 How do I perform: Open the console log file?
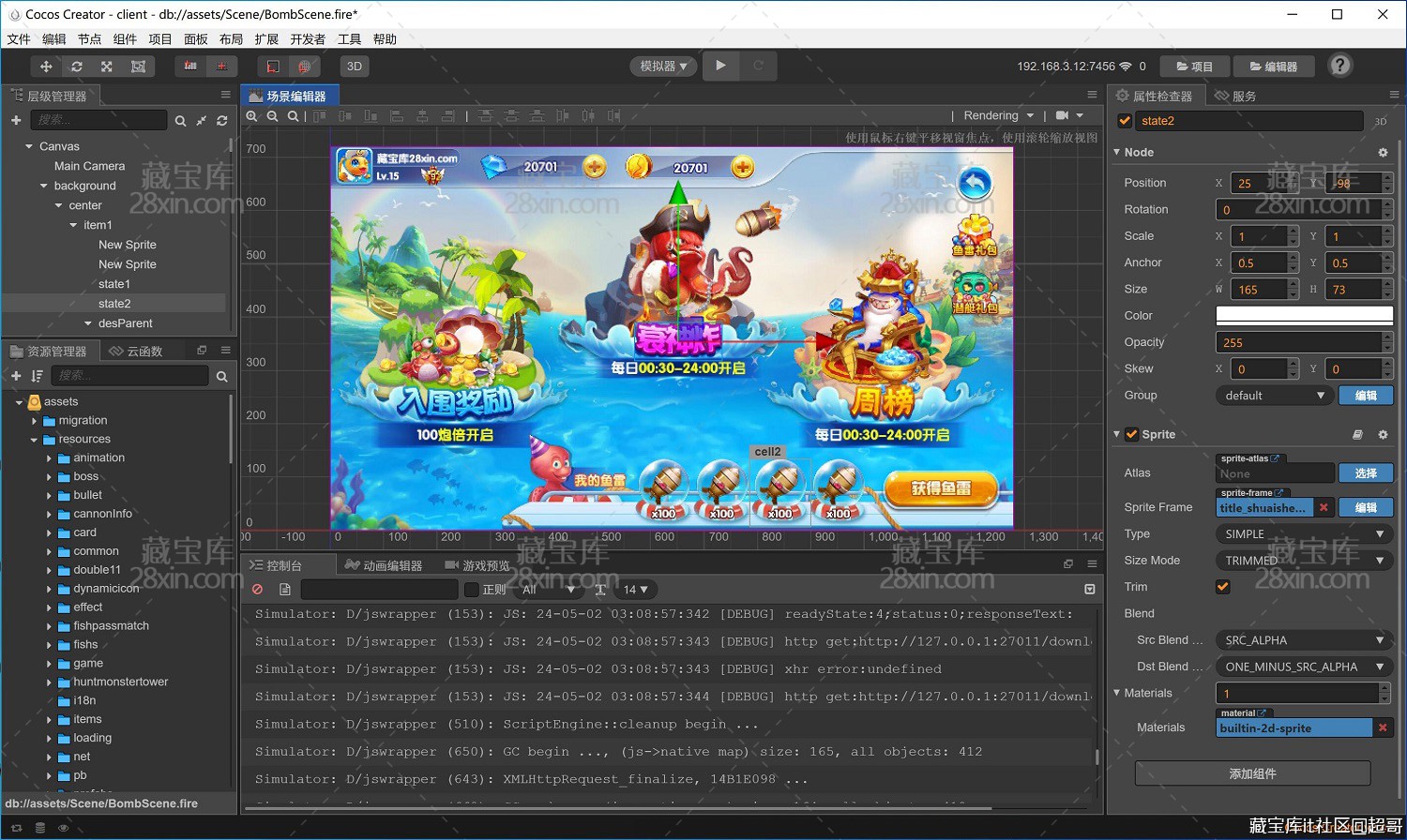tap(285, 590)
